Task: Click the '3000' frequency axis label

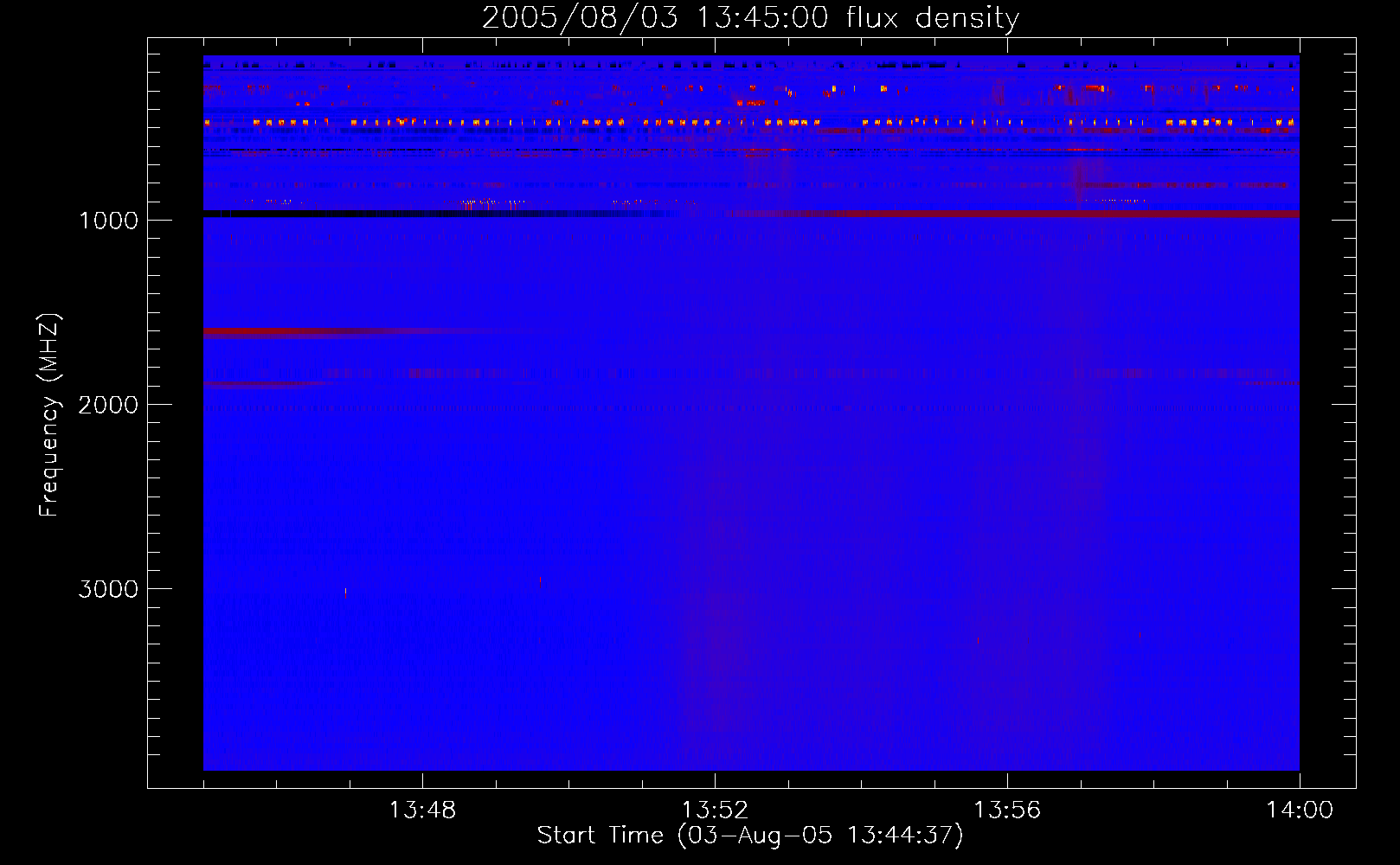Action: point(108,589)
